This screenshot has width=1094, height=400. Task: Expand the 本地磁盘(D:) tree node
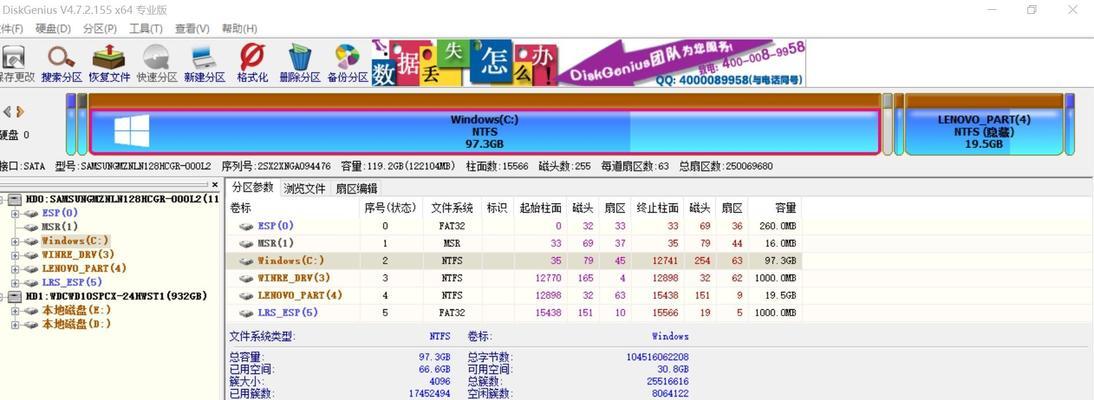(x=15, y=325)
